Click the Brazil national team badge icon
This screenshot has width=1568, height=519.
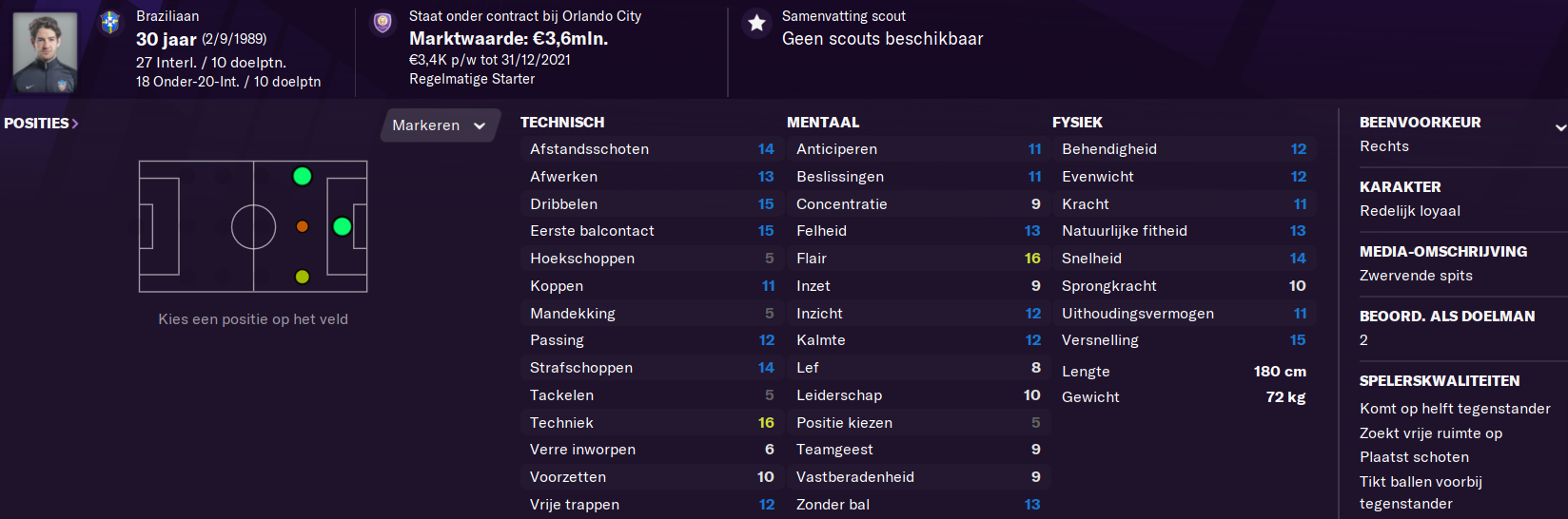(x=109, y=23)
